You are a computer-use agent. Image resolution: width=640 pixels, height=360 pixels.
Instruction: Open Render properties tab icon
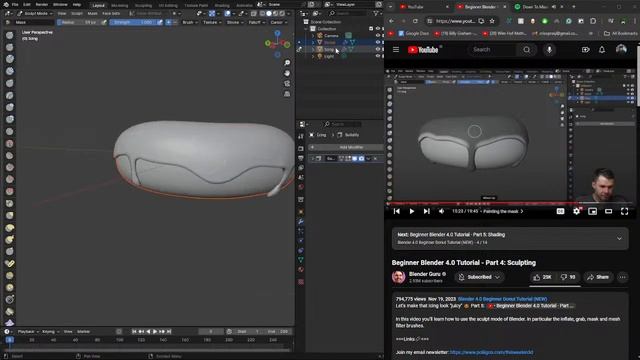pos(301,149)
